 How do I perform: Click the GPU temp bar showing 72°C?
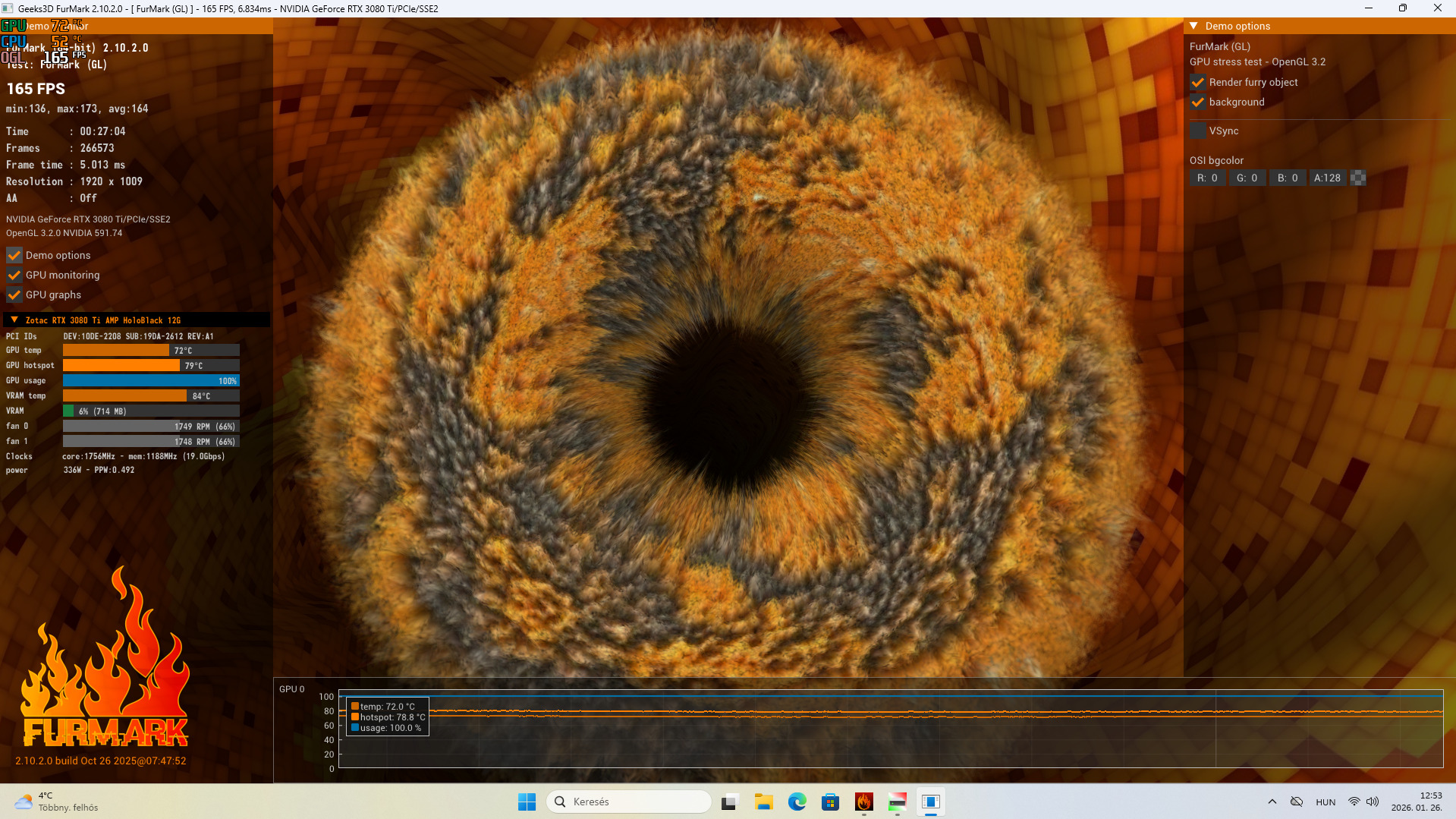tap(151, 350)
